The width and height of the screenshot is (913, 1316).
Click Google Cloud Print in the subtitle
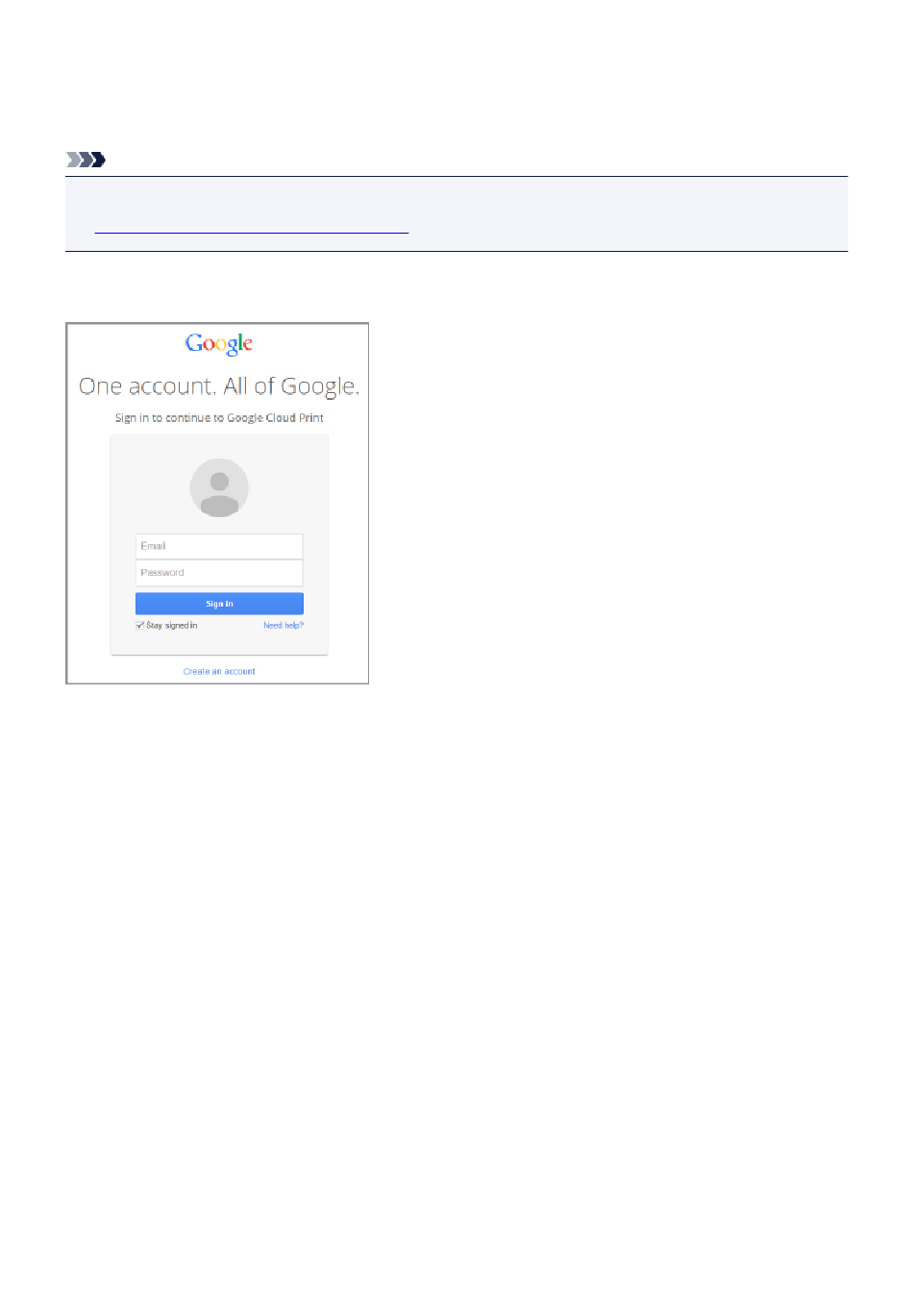click(x=275, y=418)
